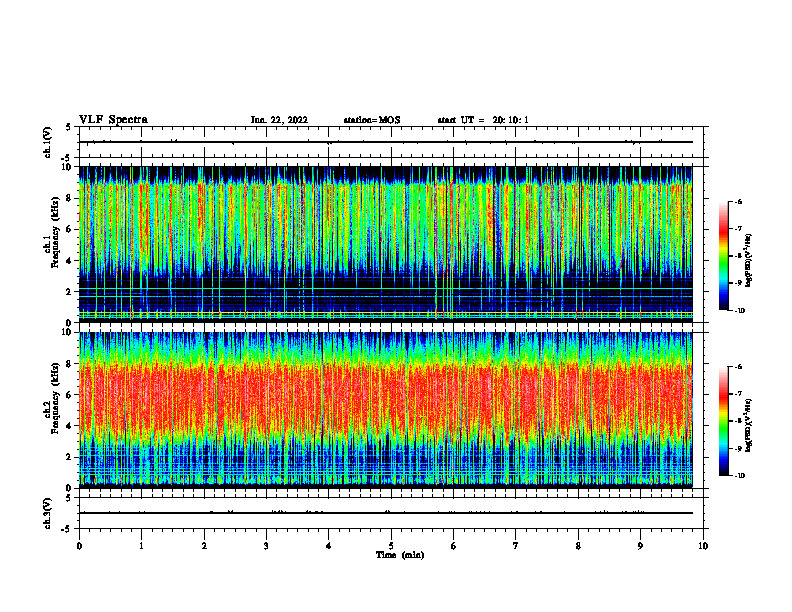Click the ch.1 frequency tick label "4"
This screenshot has width=792, height=612.
[x=70, y=261]
